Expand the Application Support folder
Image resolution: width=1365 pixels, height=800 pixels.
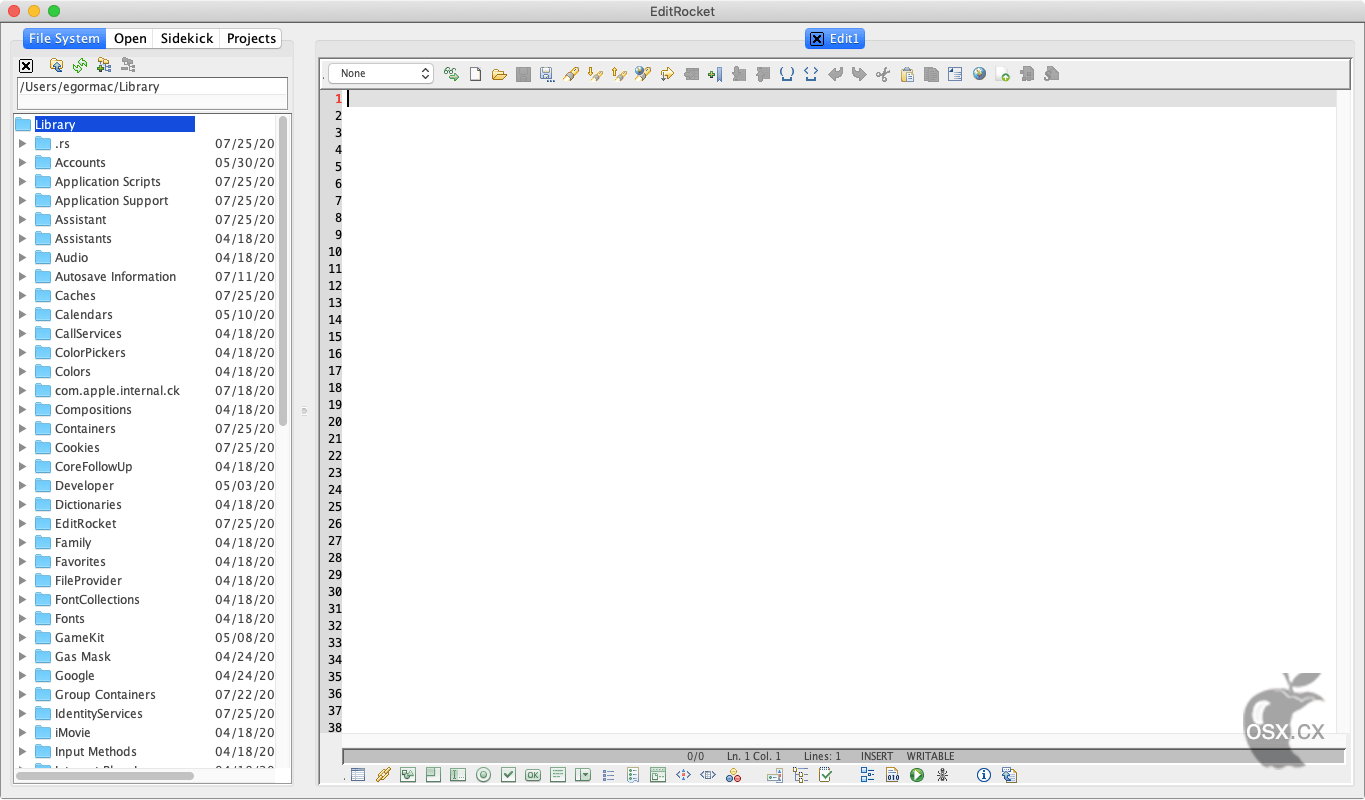point(23,200)
